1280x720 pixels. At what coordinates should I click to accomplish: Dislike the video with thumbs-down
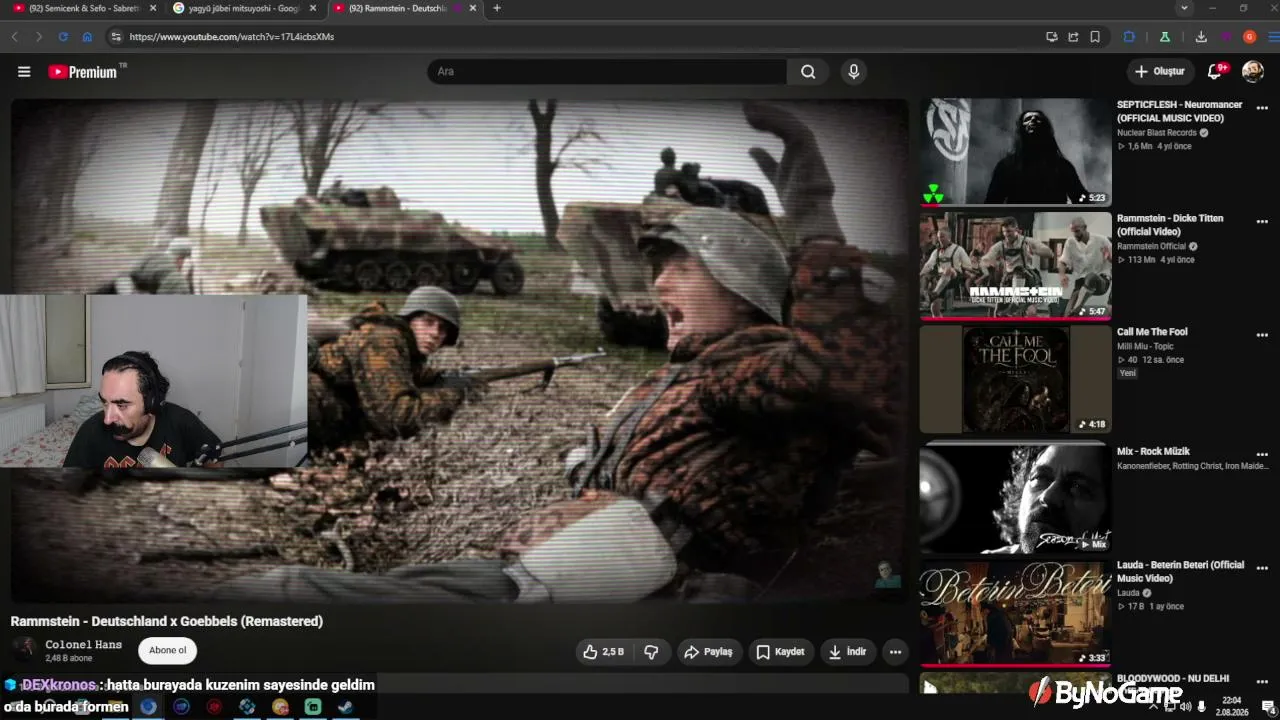(651, 652)
